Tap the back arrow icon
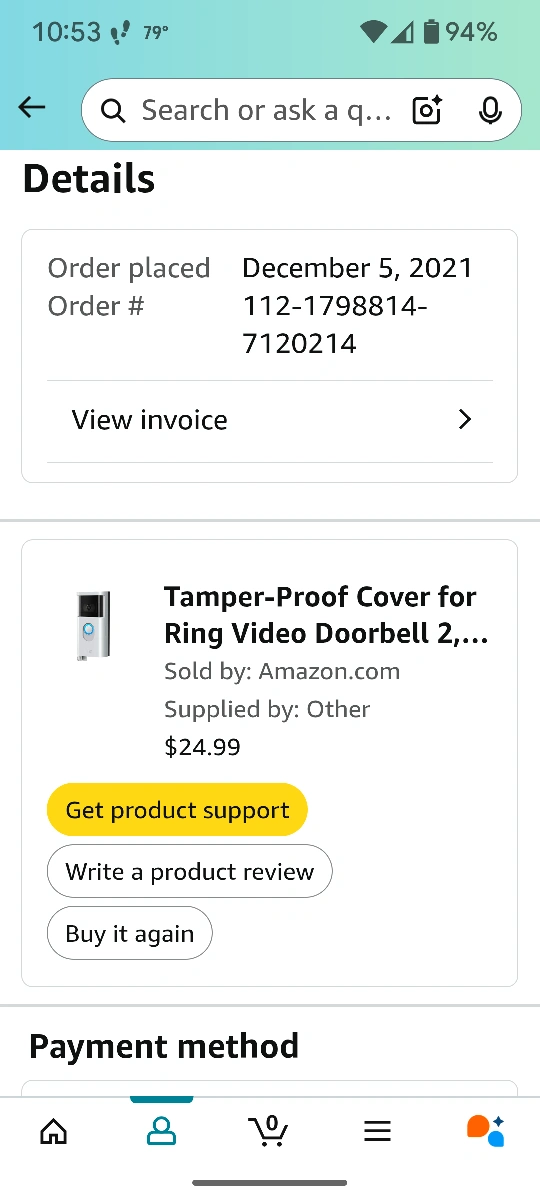The image size is (540, 1200). 32,108
